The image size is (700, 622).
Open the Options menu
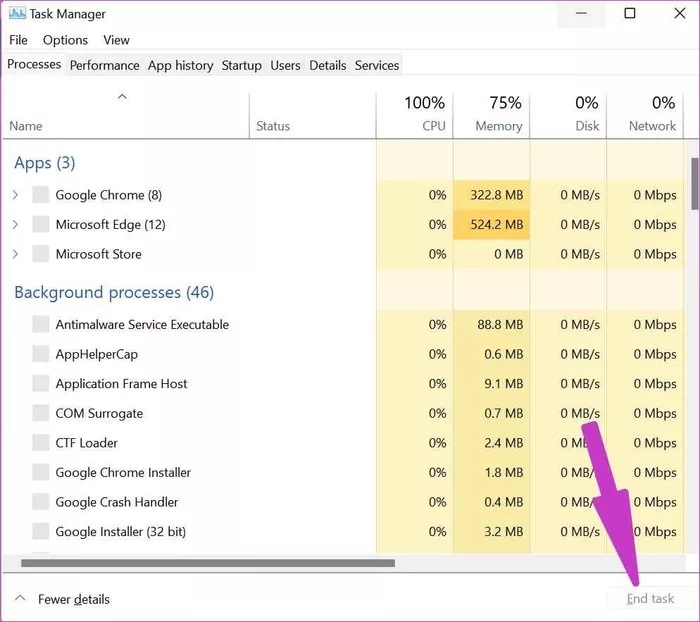[x=65, y=40]
